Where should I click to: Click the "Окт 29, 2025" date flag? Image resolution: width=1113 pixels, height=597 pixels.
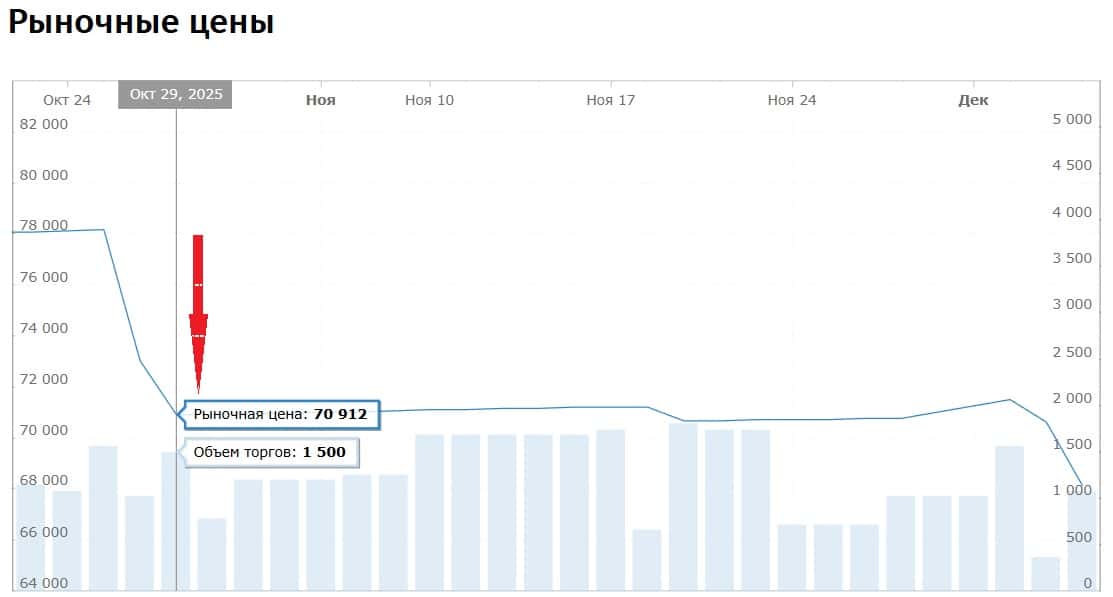[175, 95]
